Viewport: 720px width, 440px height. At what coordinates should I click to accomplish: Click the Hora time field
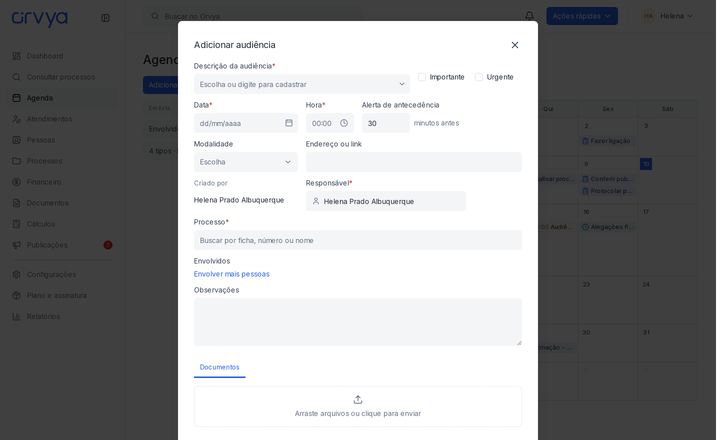(329, 123)
